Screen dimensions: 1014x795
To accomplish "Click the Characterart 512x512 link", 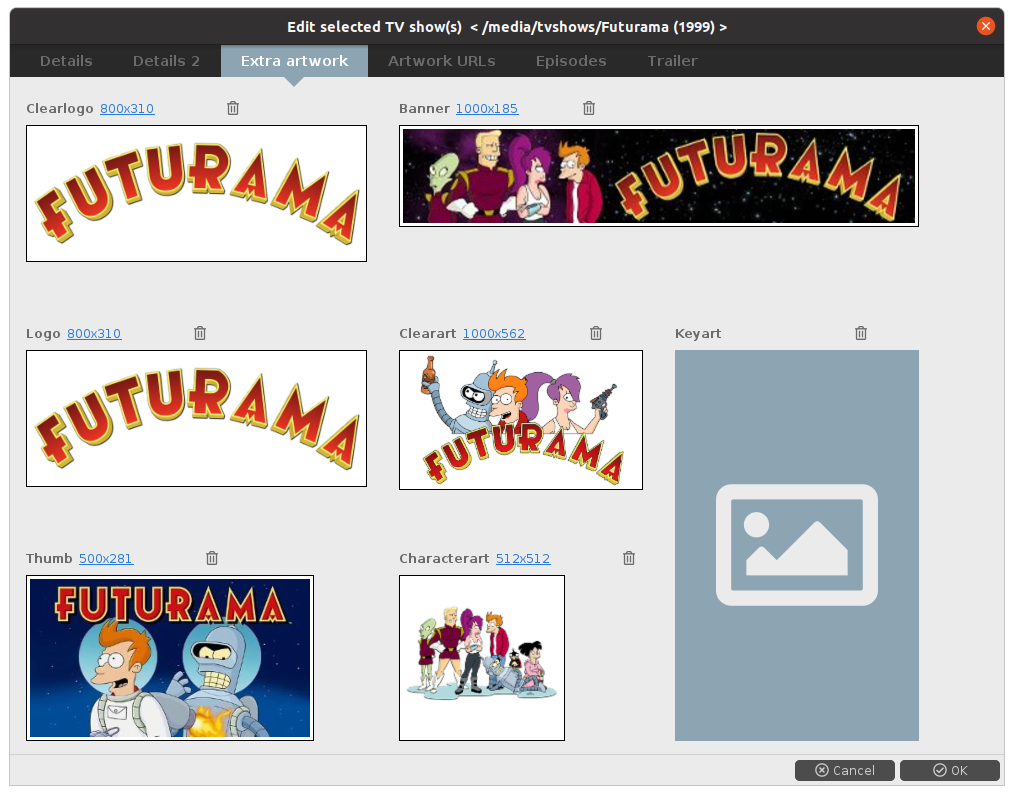I will coord(523,559).
